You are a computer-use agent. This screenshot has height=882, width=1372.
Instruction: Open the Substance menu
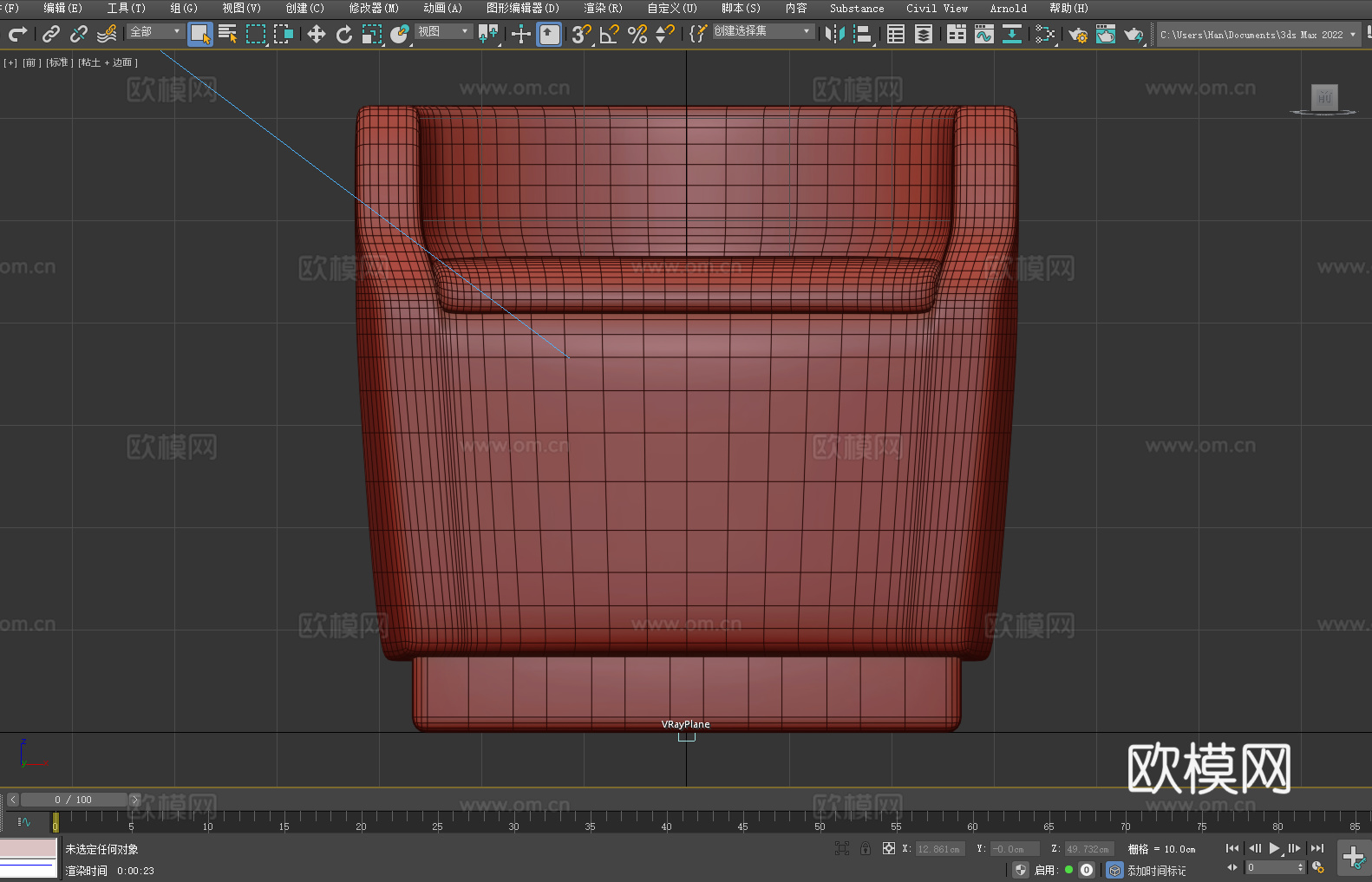click(857, 9)
